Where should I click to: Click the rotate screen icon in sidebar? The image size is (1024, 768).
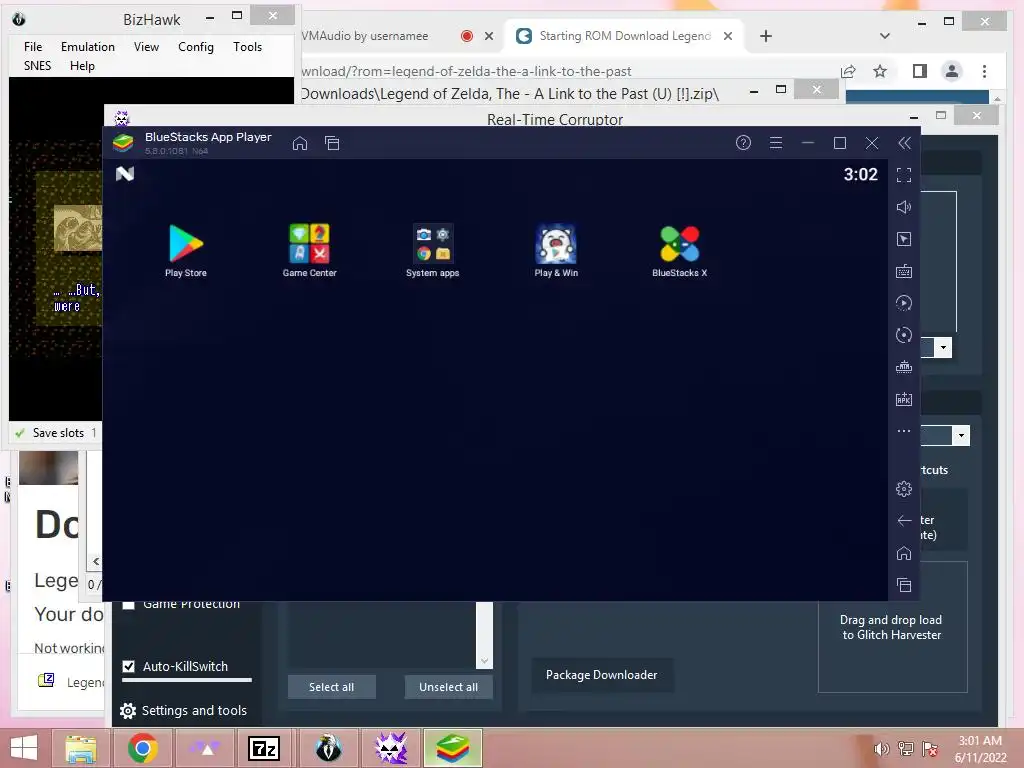pyautogui.click(x=904, y=335)
